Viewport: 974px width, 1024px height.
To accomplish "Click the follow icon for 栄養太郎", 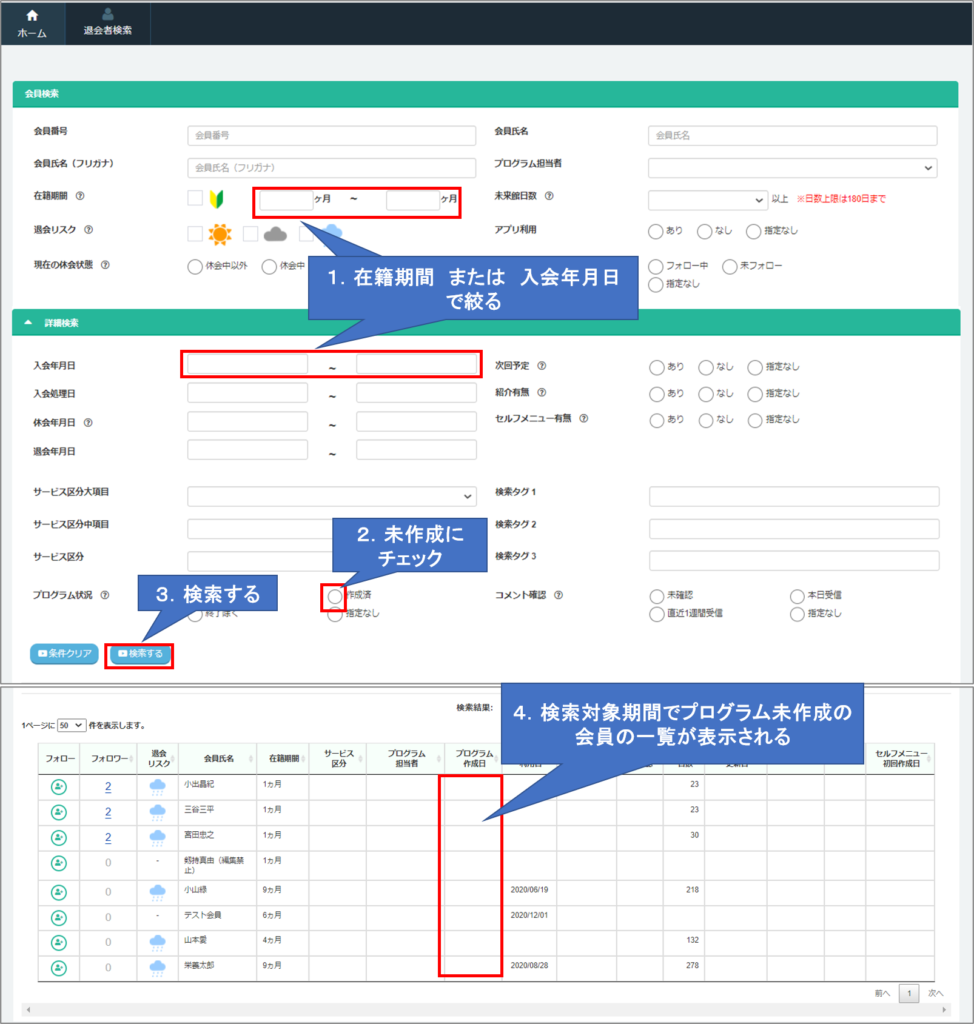I will pyautogui.click(x=58, y=967).
